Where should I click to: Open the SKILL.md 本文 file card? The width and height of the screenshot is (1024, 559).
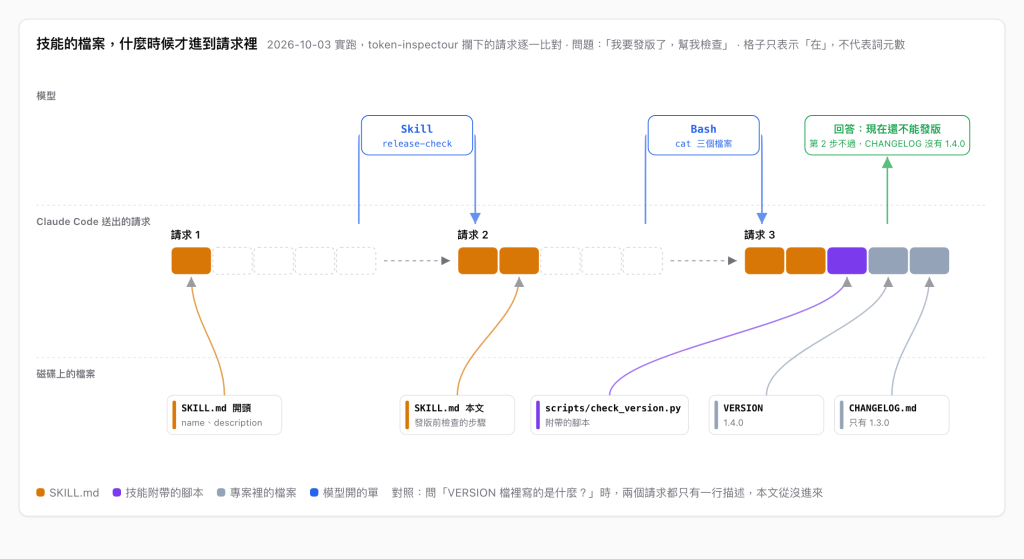click(457, 415)
